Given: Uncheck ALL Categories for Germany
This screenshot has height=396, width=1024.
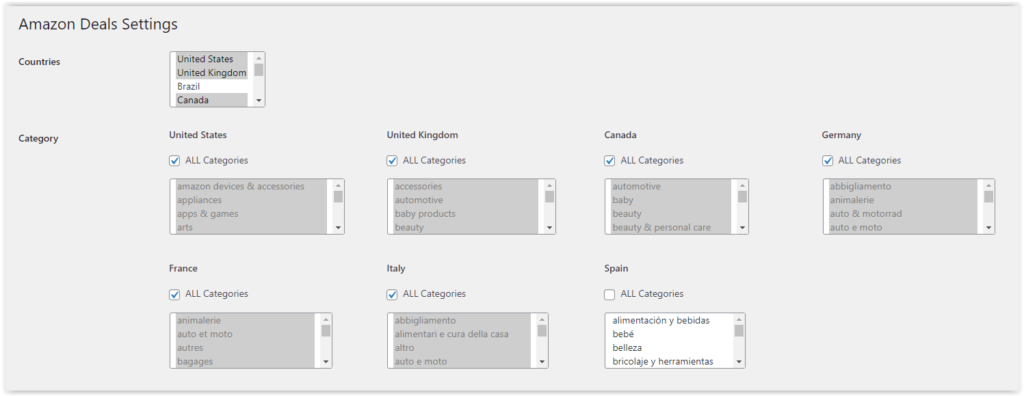Looking at the screenshot, I should (x=827, y=161).
